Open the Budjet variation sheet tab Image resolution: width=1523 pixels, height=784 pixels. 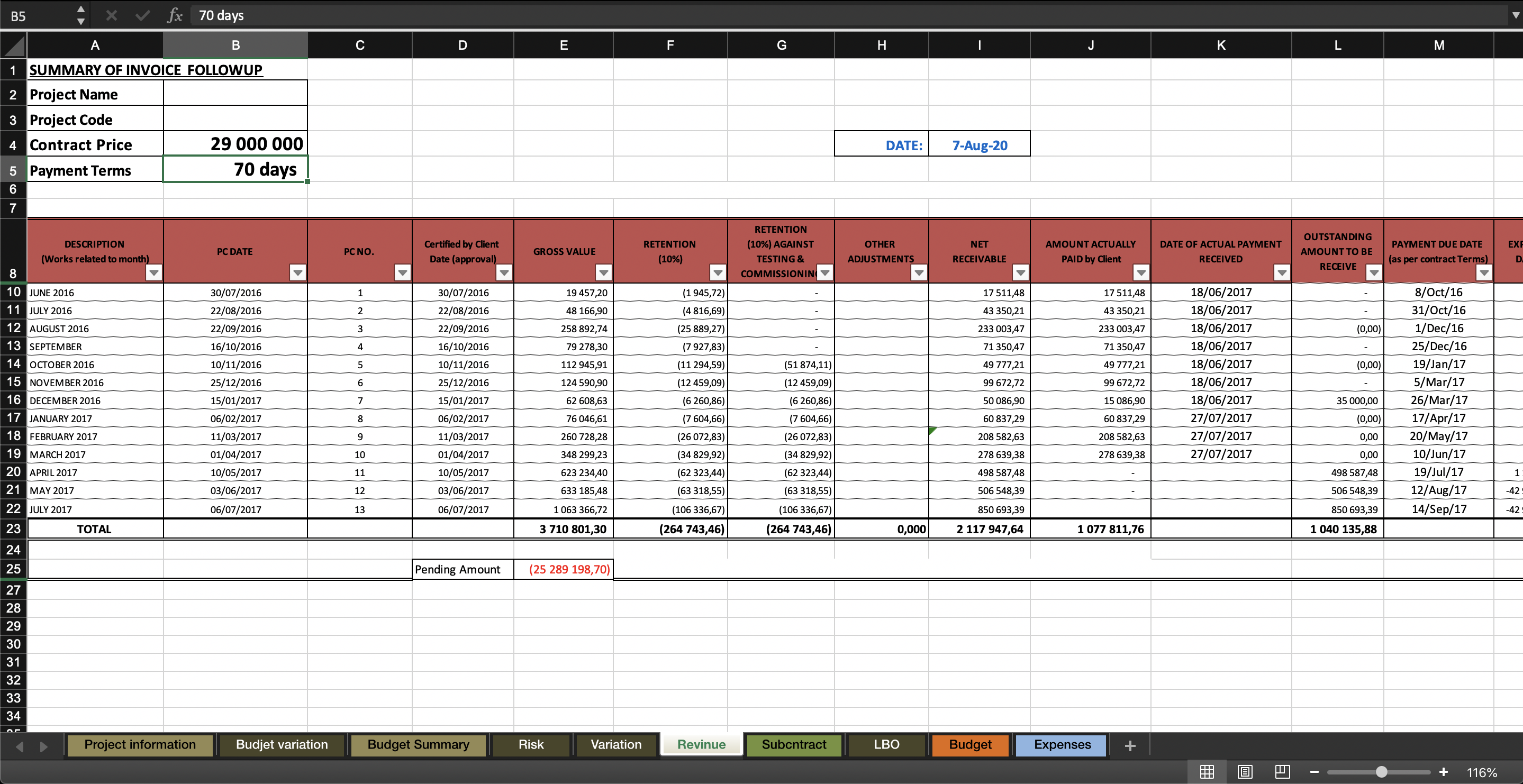(x=282, y=745)
